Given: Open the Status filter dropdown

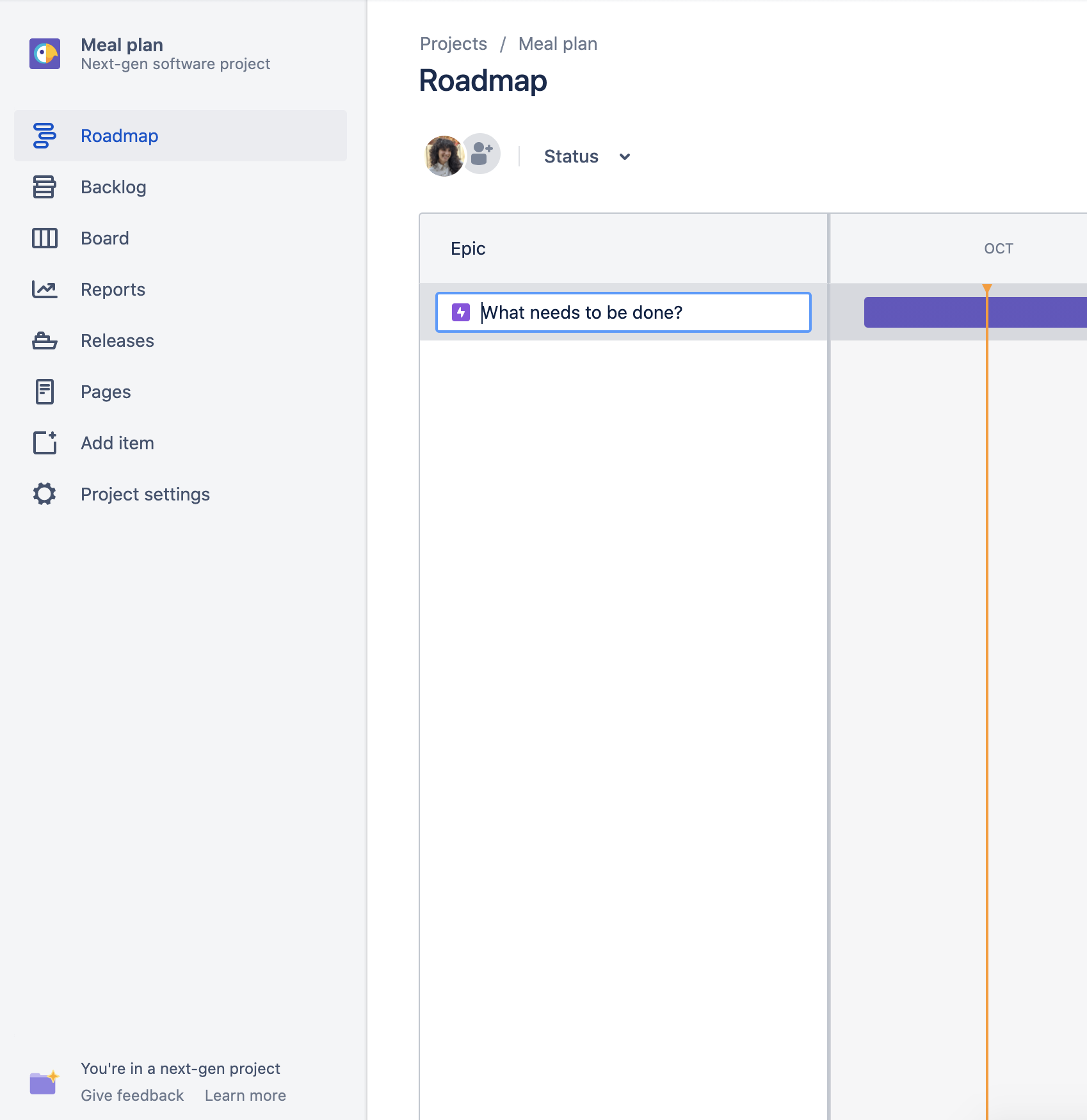Looking at the screenshot, I should (570, 156).
